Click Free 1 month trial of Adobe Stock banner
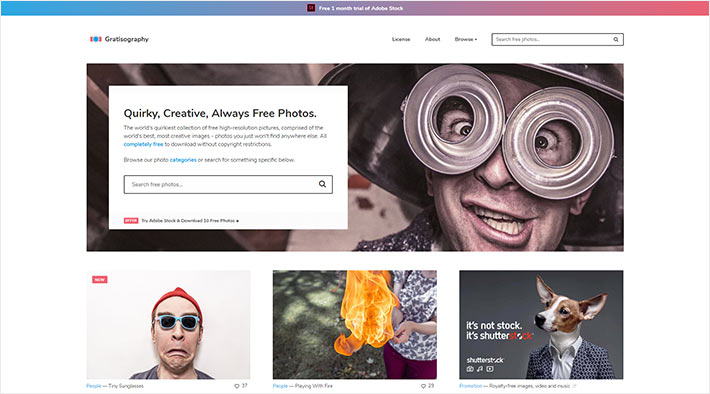Screen dimensions: 710x394 point(360,8)
